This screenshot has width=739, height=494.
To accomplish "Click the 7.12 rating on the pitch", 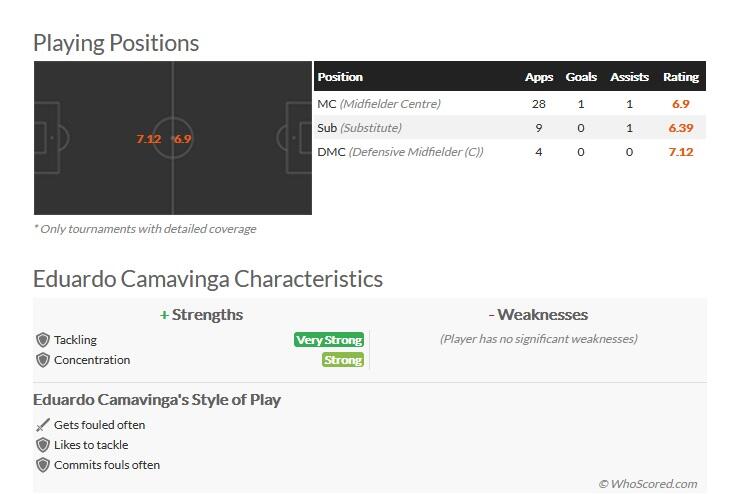I will [x=149, y=139].
